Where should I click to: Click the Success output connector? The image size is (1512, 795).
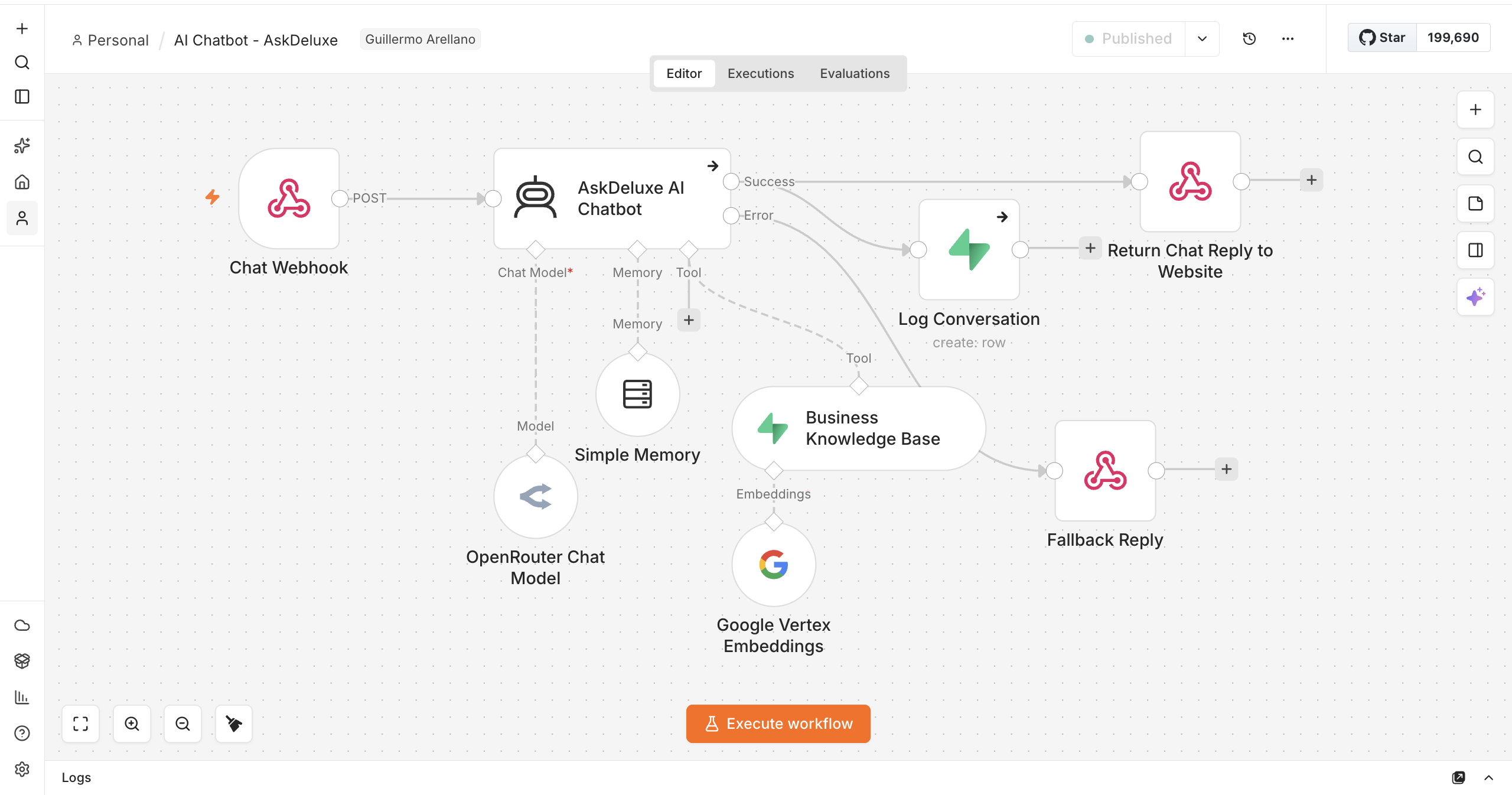pos(731,181)
